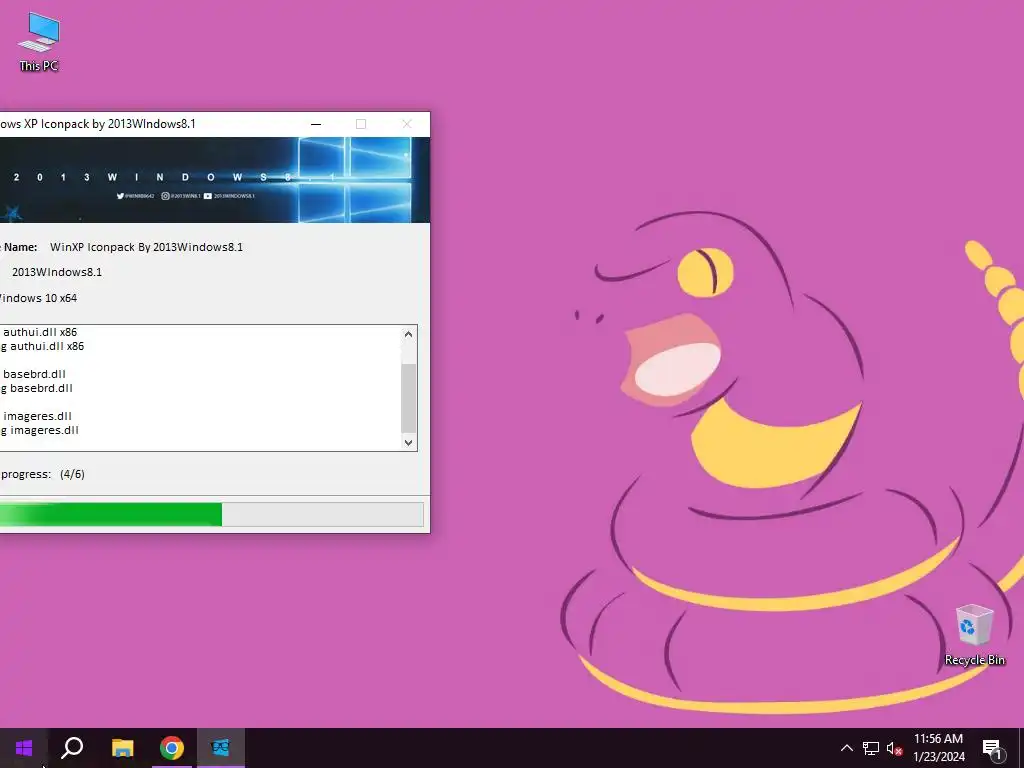Viewport: 1024px width, 768px height.
Task: Launch Google Chrome from the taskbar
Action: [x=172, y=748]
